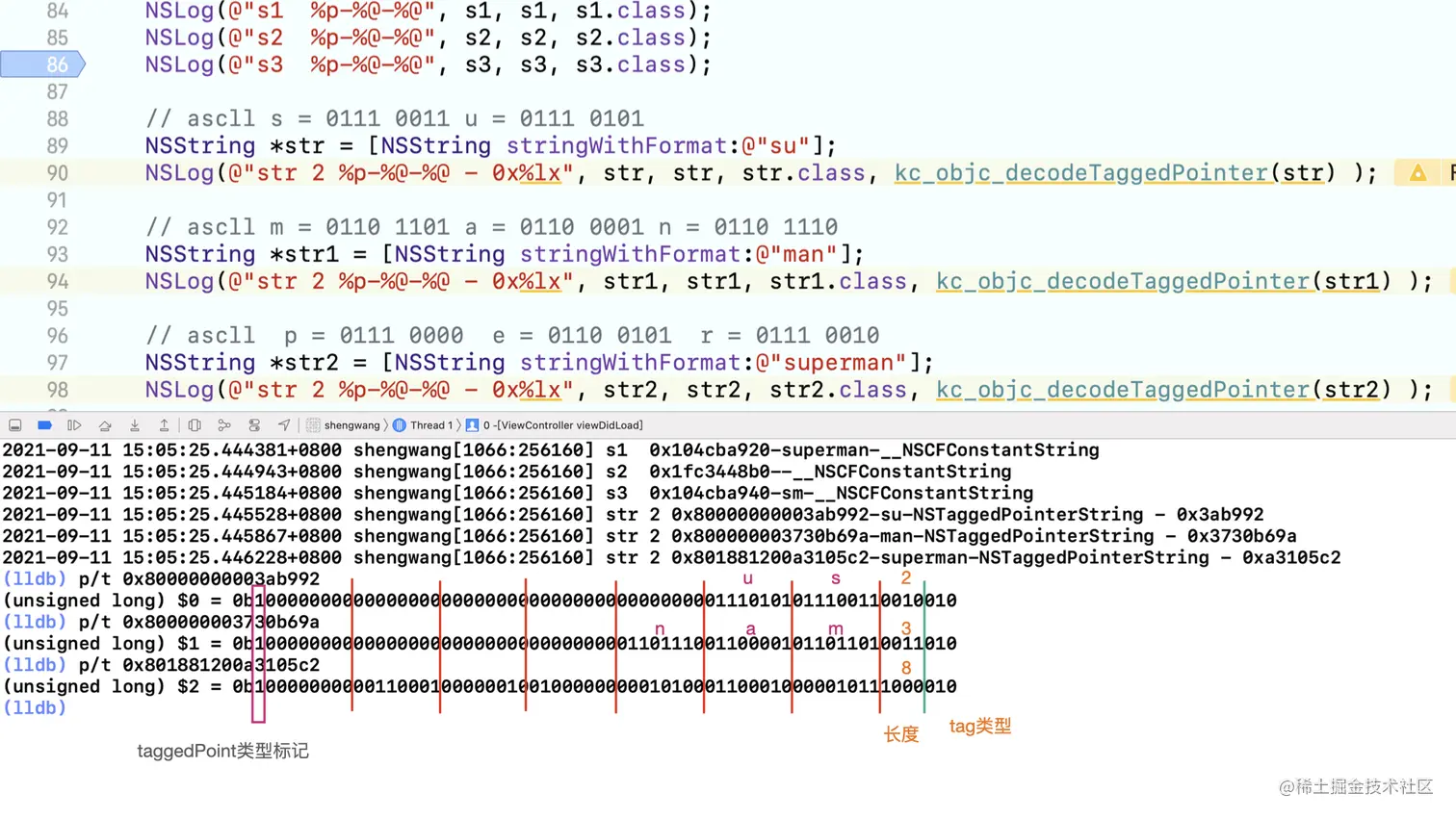Select line number 97 in the gutter
Viewport: 1456px width, 819px height.
pos(57,362)
